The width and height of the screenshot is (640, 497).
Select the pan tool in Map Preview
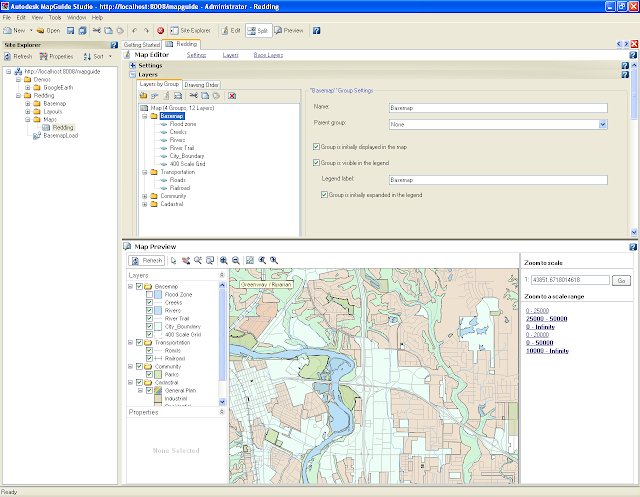point(186,260)
